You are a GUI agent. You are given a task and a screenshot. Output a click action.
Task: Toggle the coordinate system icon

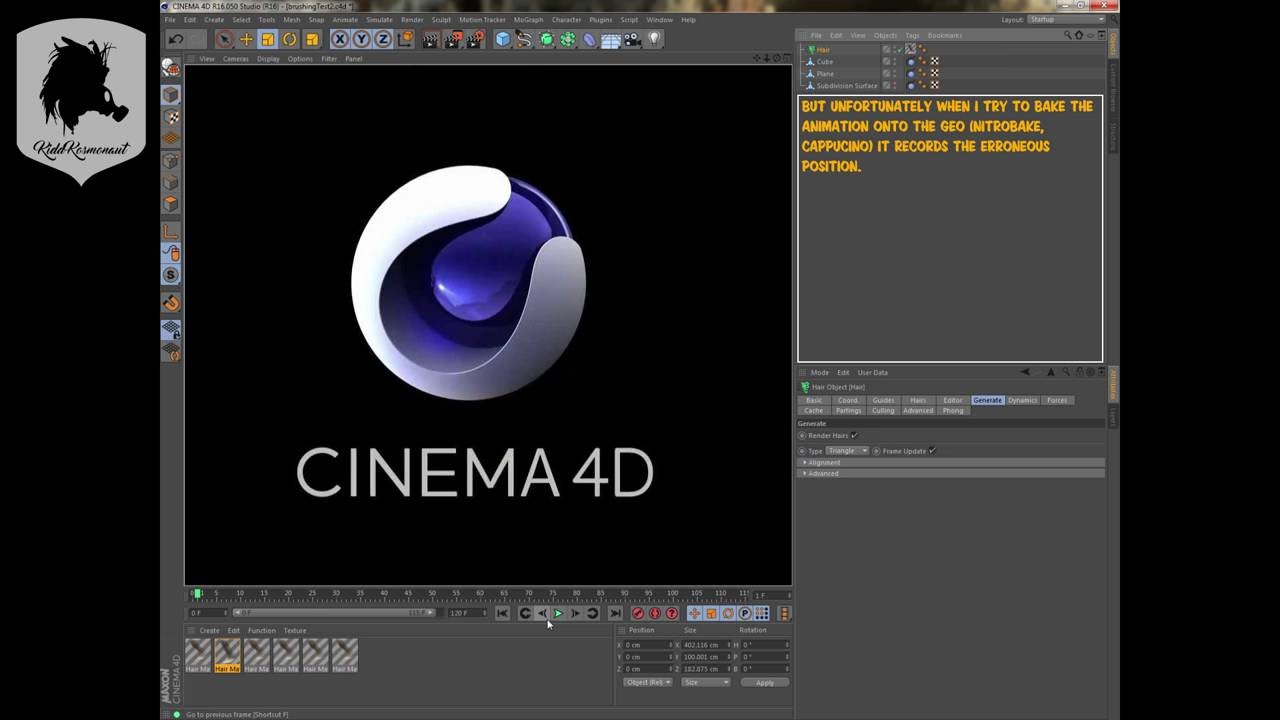404,39
